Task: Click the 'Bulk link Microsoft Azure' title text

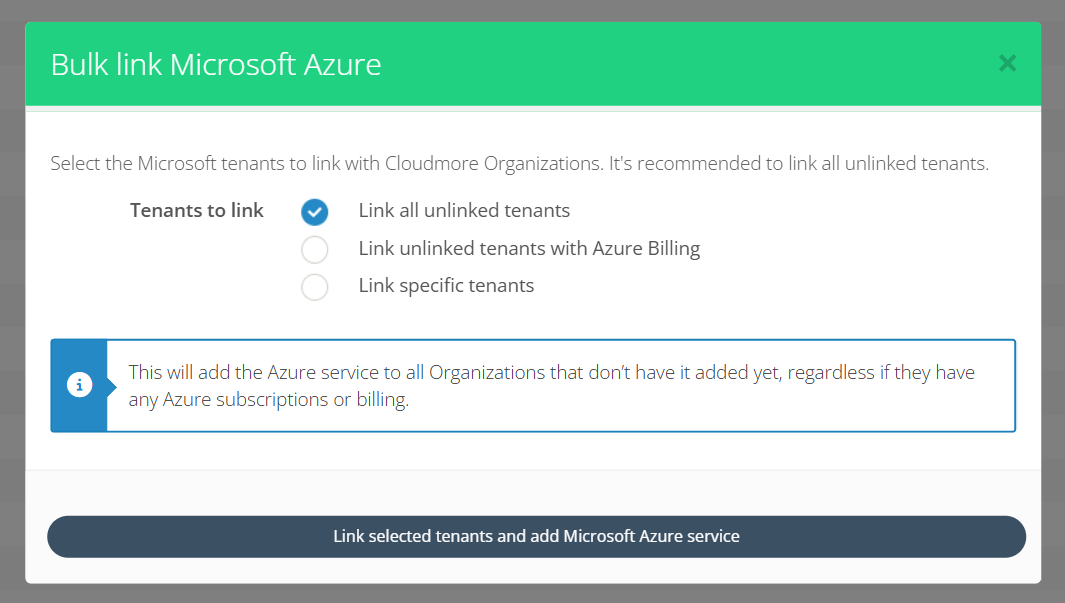Action: click(x=216, y=65)
